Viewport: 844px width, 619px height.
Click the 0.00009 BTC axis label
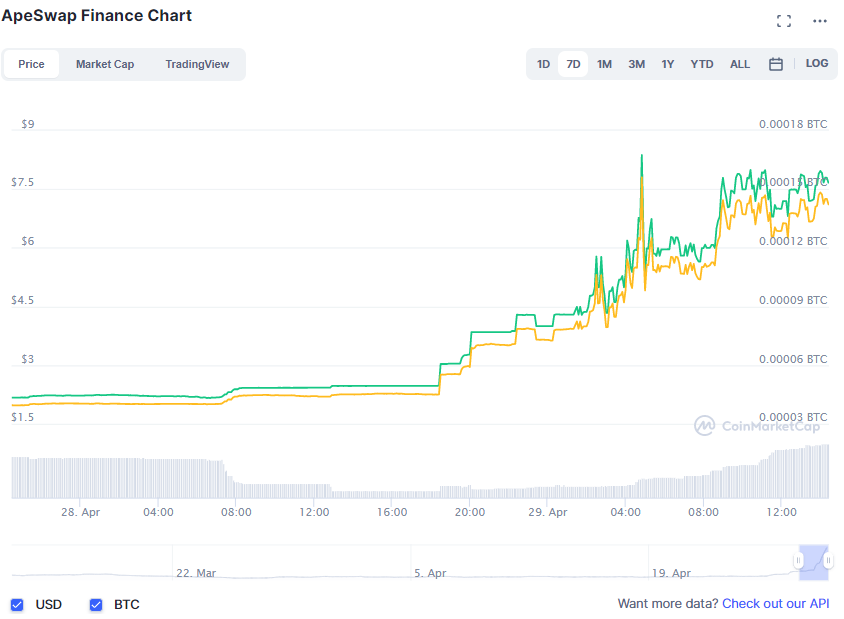point(793,300)
